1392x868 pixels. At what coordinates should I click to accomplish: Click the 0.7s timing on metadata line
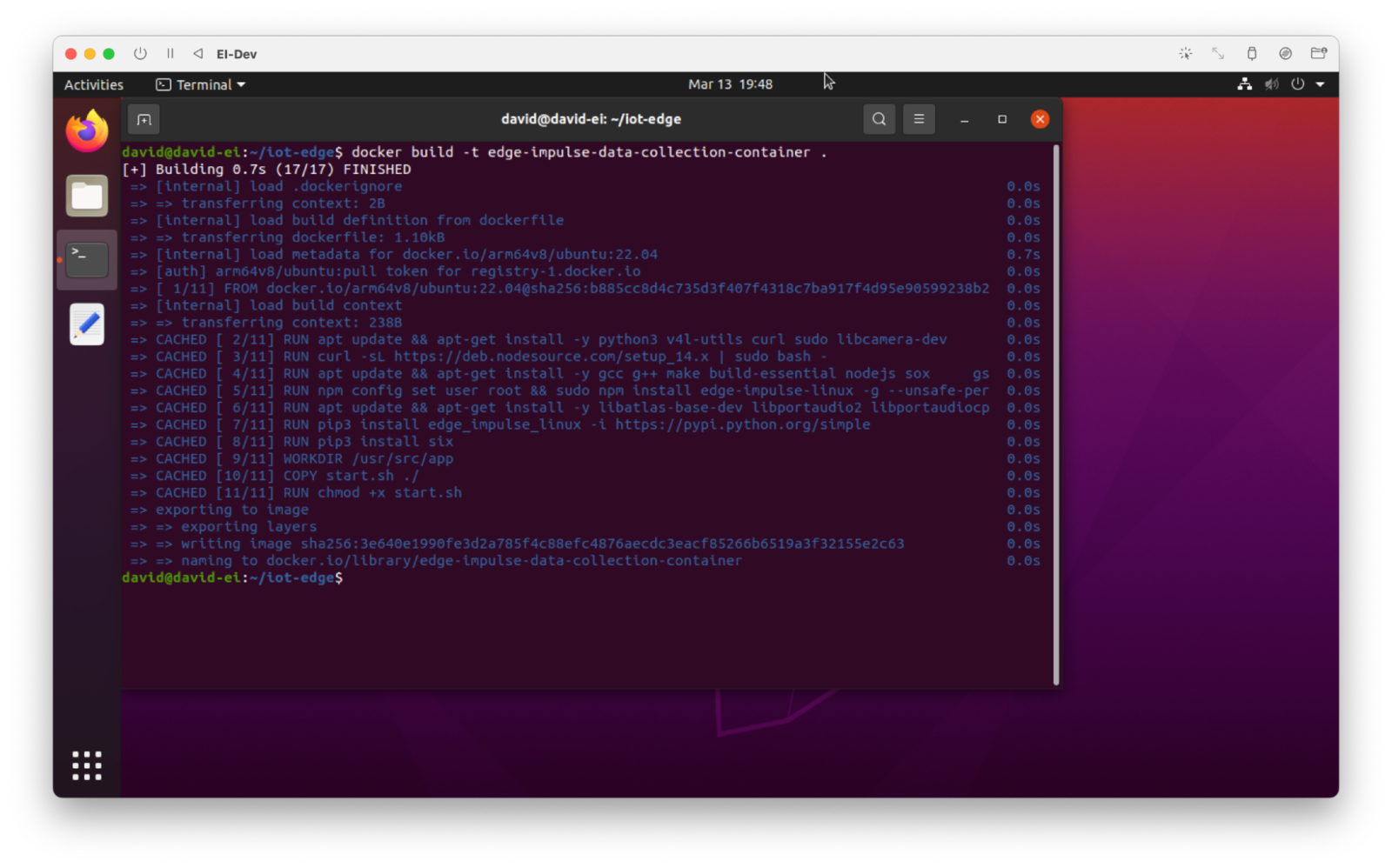(1023, 254)
